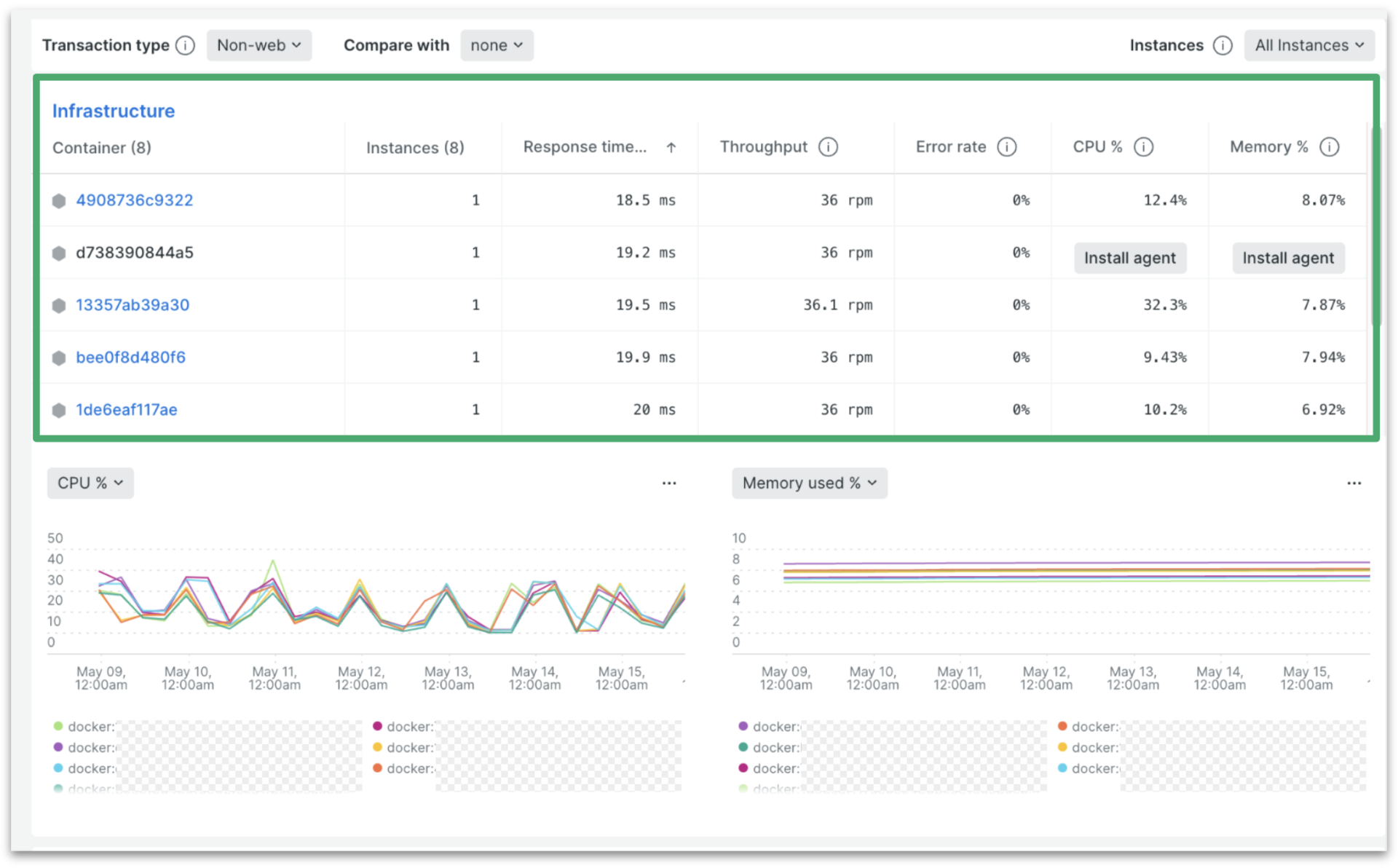Click the CPU % column info icon
Viewport: 1398px width, 868px height.
(1144, 146)
